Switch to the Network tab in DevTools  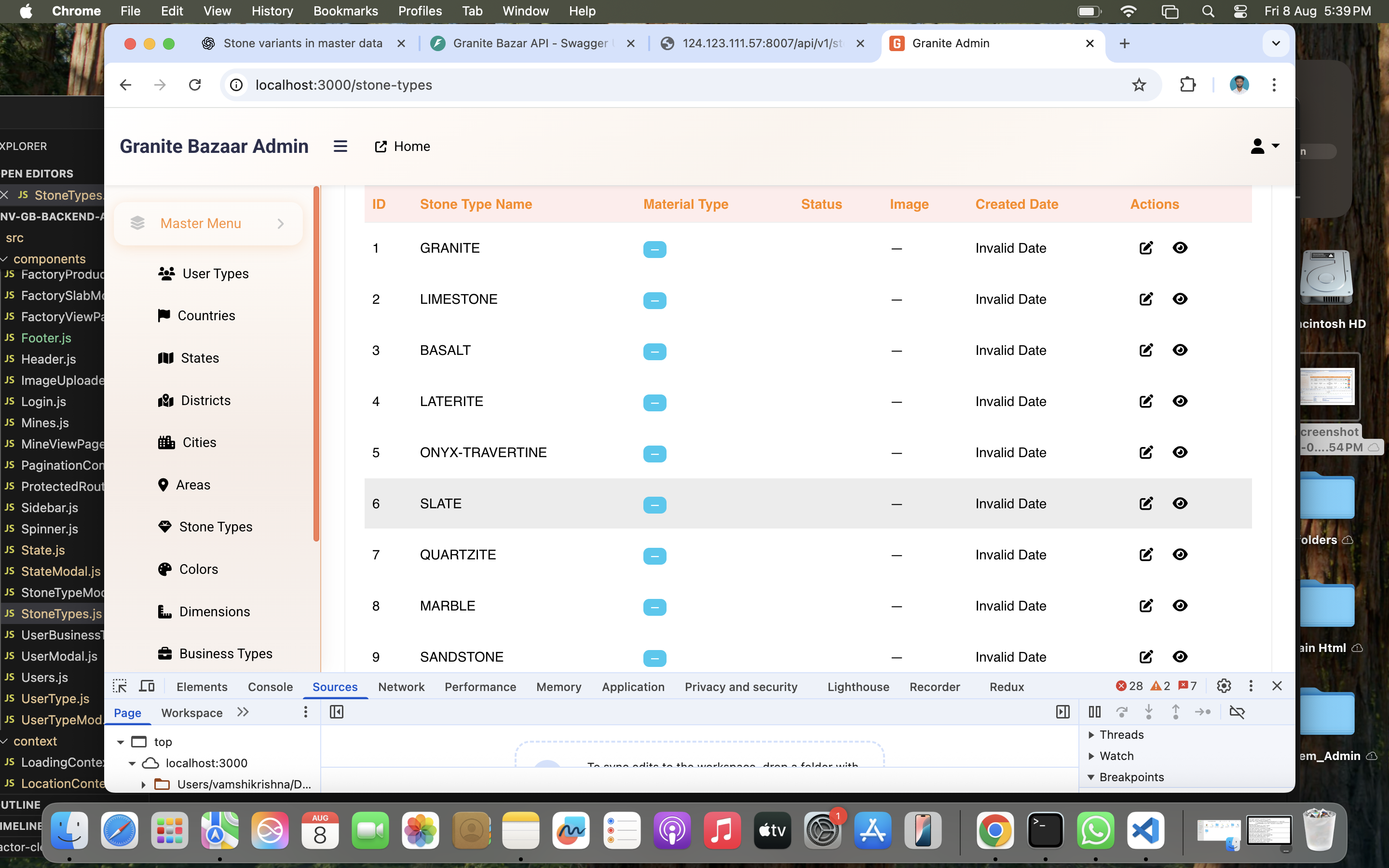click(401, 687)
